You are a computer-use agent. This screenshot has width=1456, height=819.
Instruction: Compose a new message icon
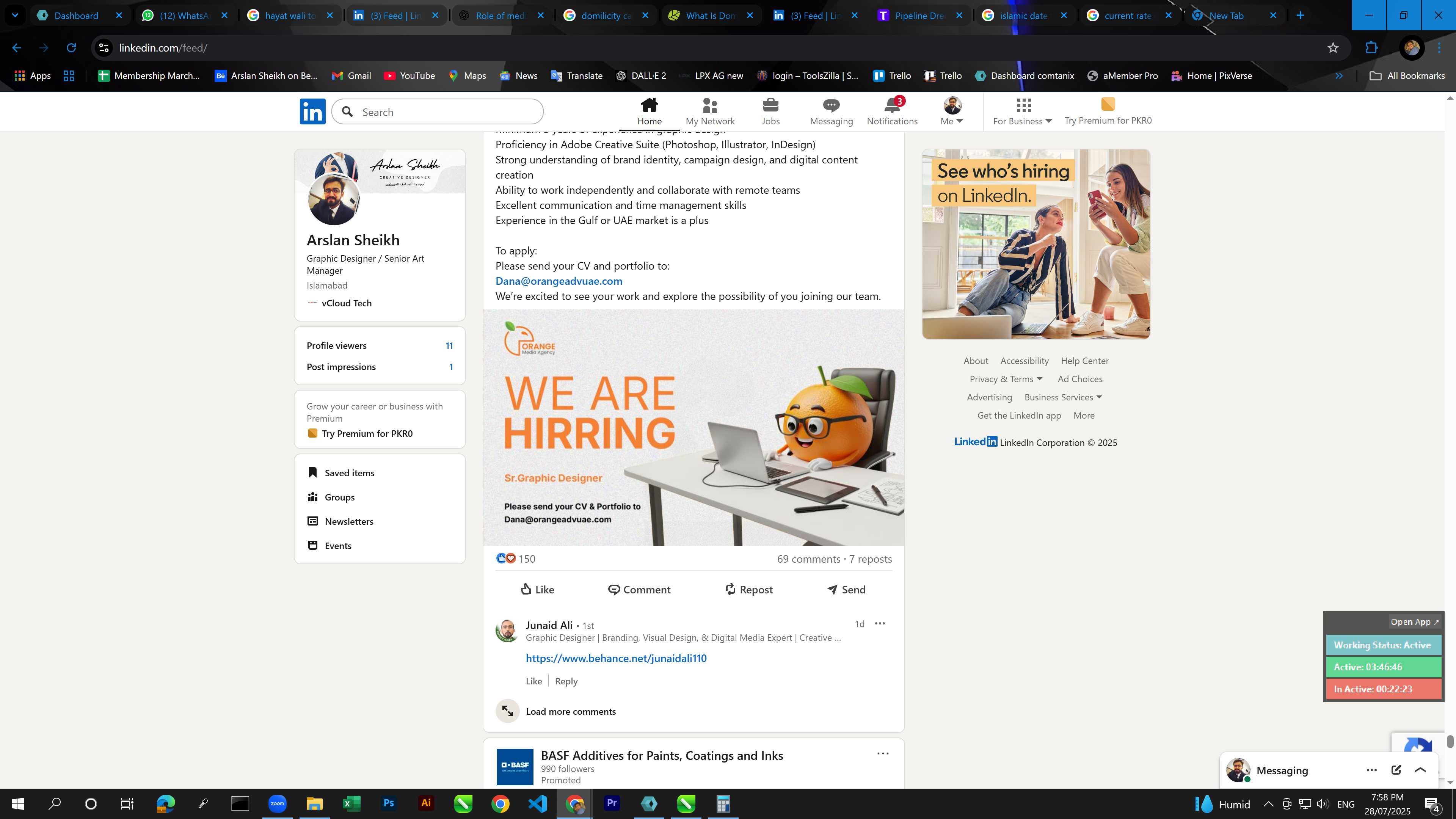[1396, 770]
